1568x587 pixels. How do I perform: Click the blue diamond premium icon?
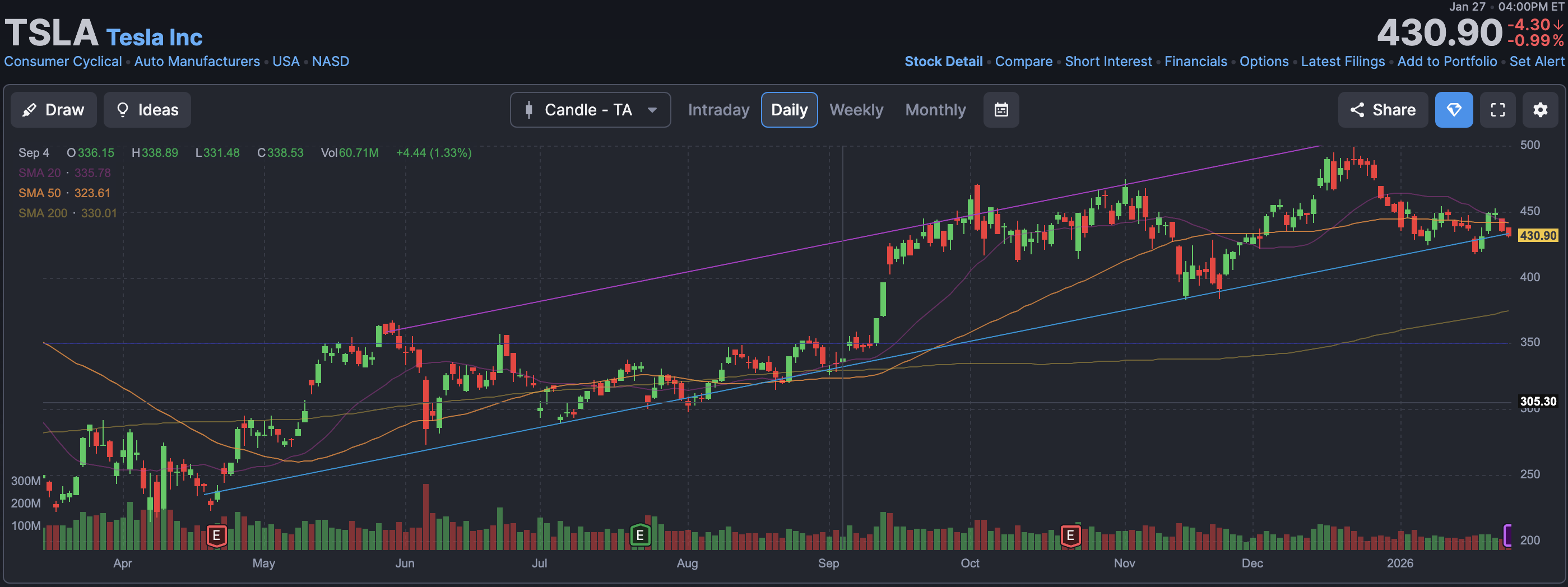[1454, 110]
